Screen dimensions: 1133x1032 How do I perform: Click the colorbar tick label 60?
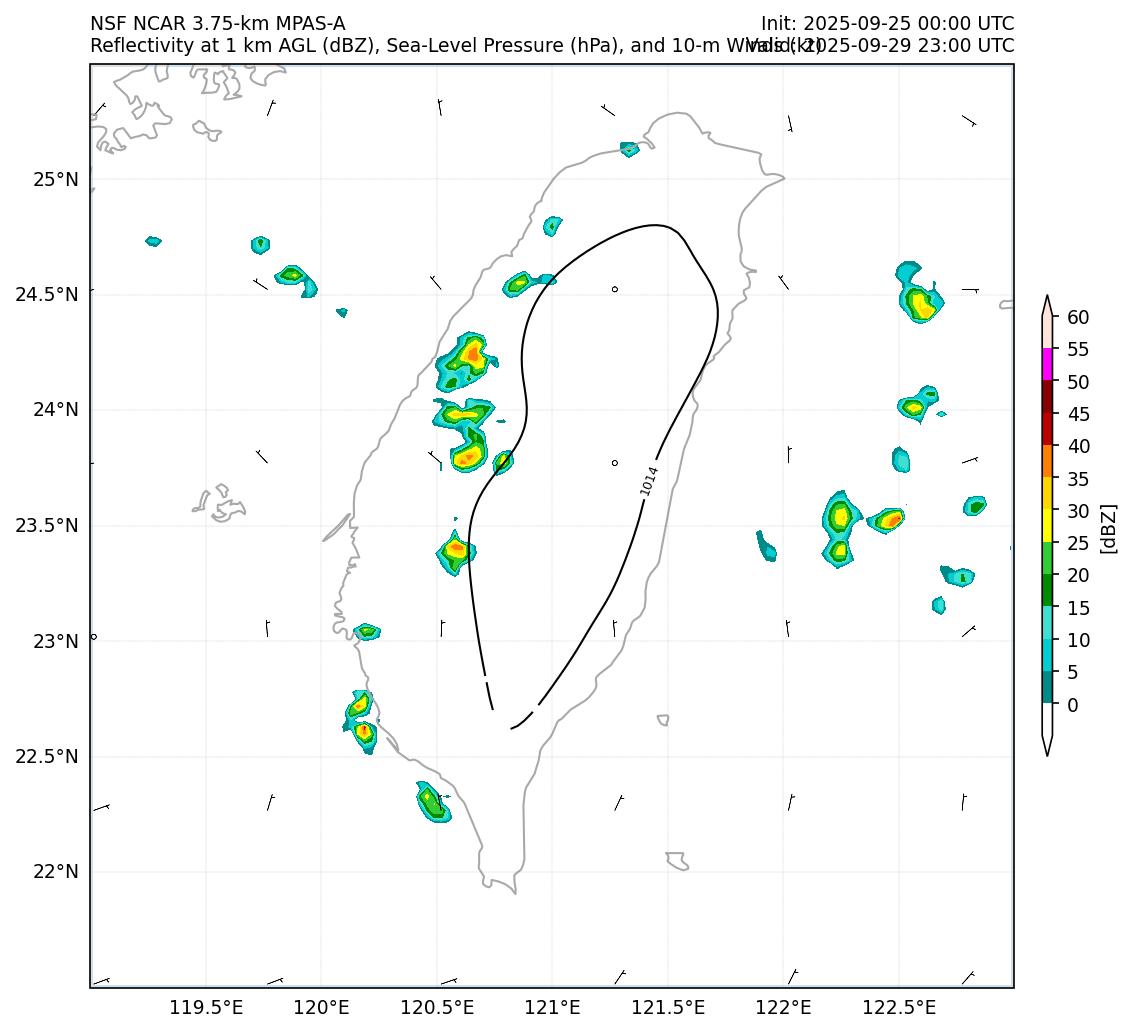[1078, 317]
